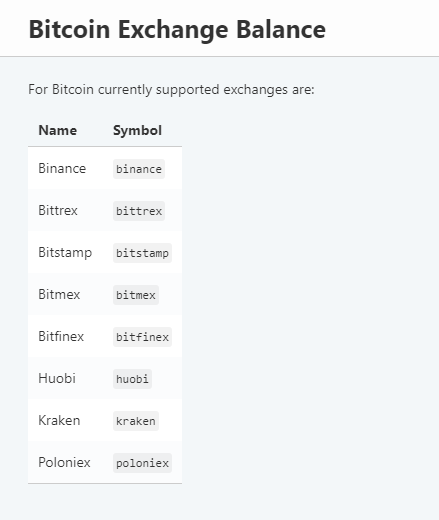Select the bitmex symbol code
Image resolution: width=439 pixels, height=520 pixels.
click(x=136, y=295)
